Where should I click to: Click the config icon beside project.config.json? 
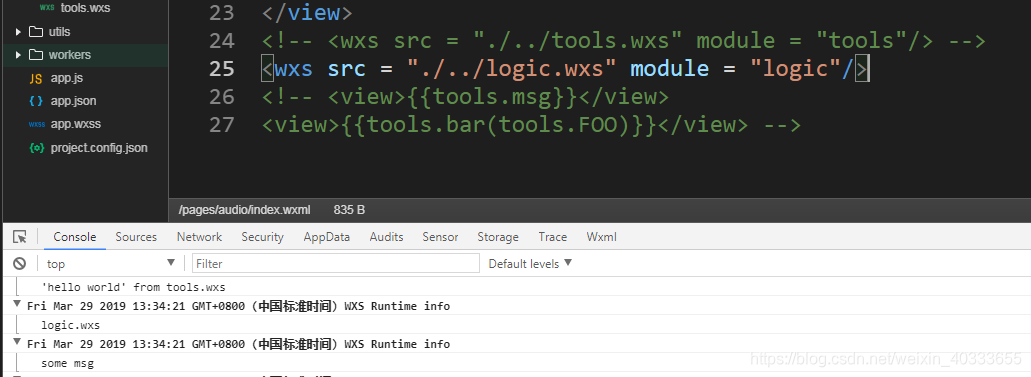[36, 148]
